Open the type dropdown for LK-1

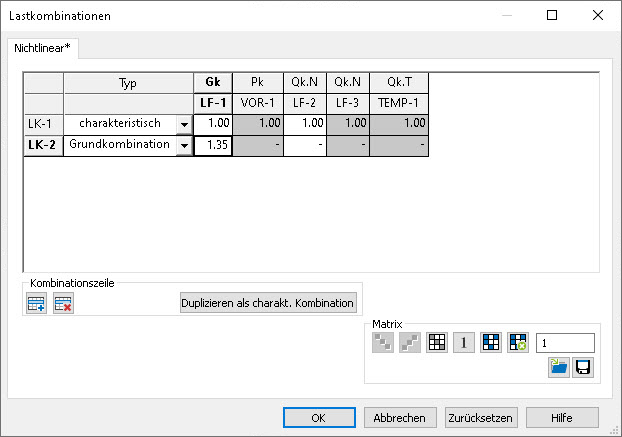pyautogui.click(x=183, y=124)
